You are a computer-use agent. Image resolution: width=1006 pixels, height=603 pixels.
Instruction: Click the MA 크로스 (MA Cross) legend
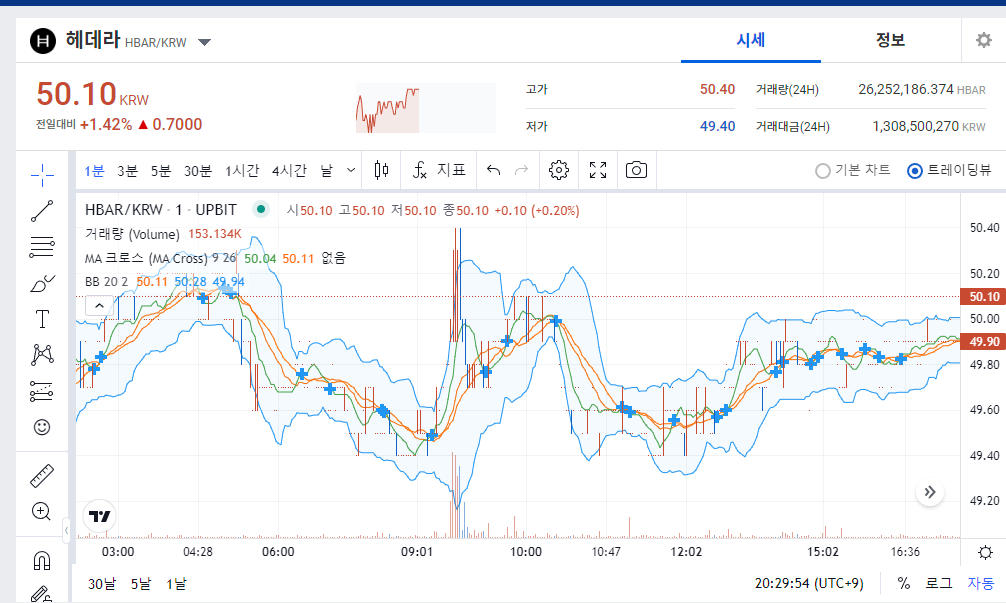point(146,258)
